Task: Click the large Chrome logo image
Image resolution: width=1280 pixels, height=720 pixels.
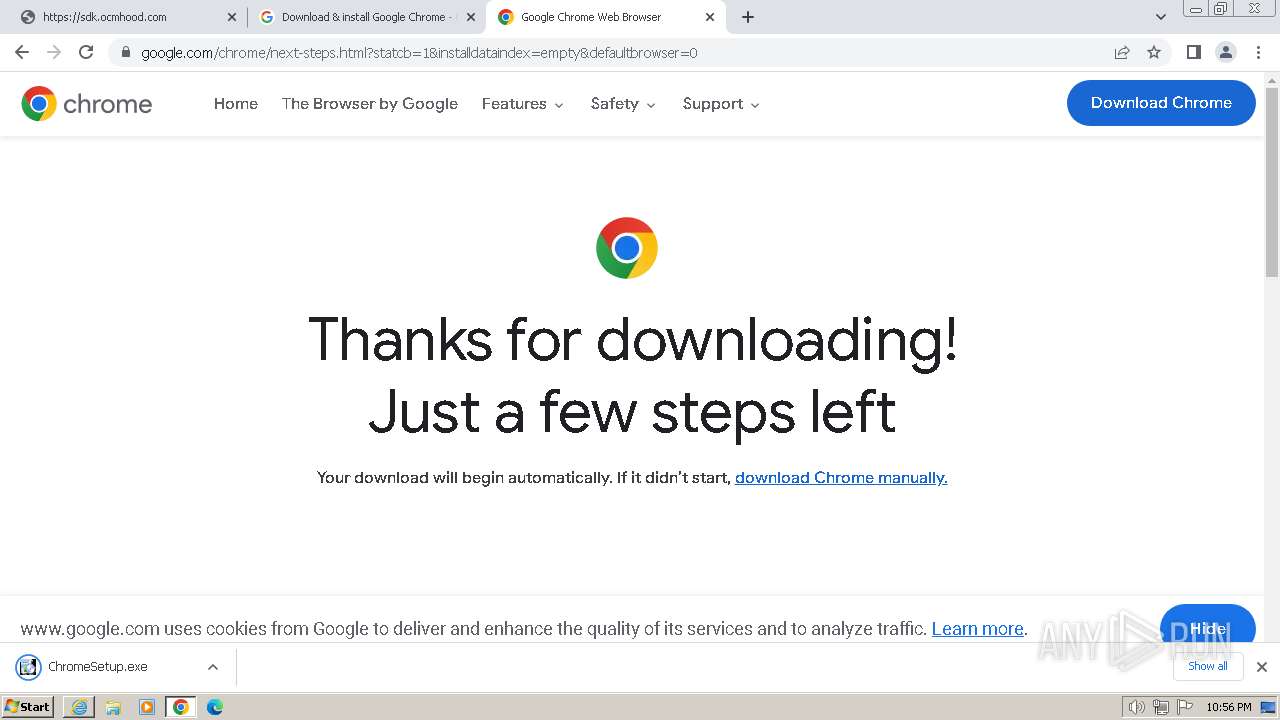Action: click(627, 248)
